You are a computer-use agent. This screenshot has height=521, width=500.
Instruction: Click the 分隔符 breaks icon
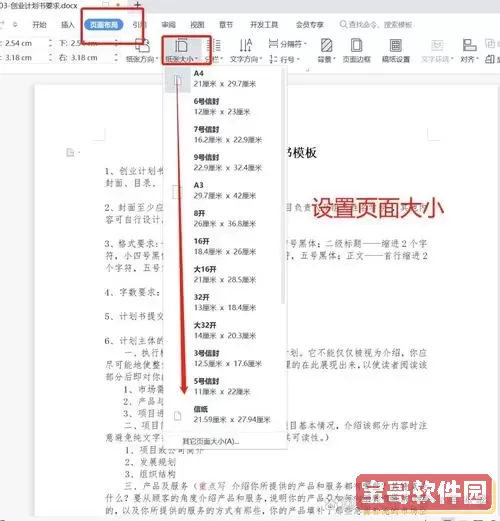(273, 43)
